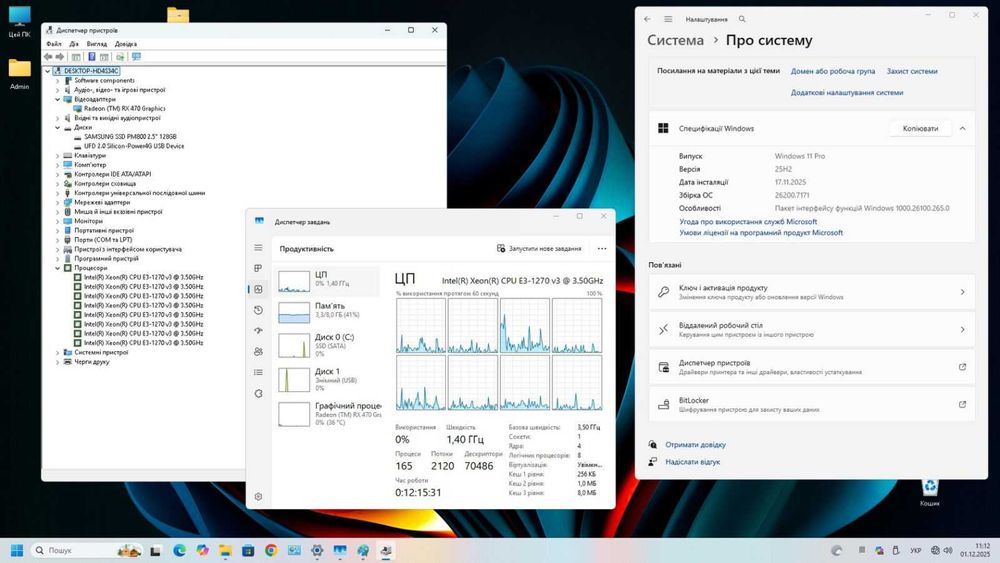Click Forward arrow in Device Manager toolbar
Viewport: 1000px width, 563px height.
pyautogui.click(x=60, y=57)
